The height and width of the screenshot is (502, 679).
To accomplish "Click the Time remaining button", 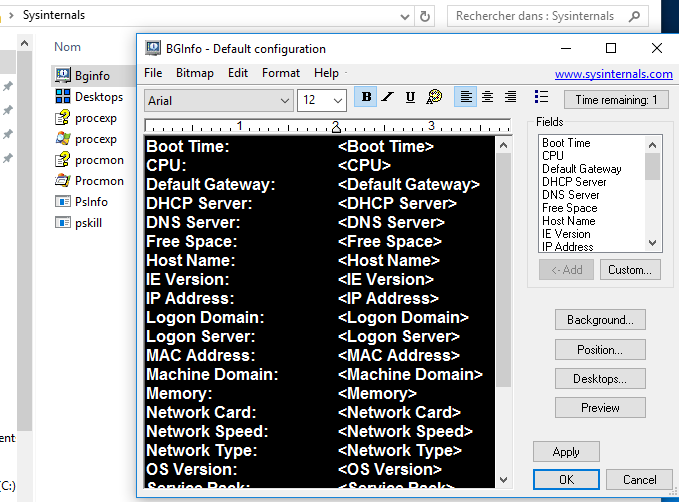I will (x=616, y=100).
